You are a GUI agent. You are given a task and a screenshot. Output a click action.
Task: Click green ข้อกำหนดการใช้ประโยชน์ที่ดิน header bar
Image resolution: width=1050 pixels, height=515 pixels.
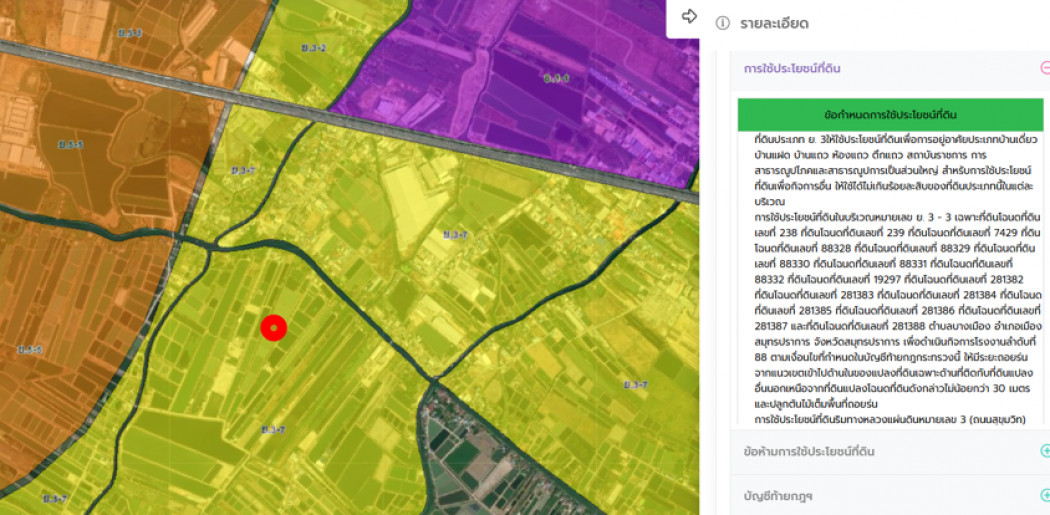(890, 114)
